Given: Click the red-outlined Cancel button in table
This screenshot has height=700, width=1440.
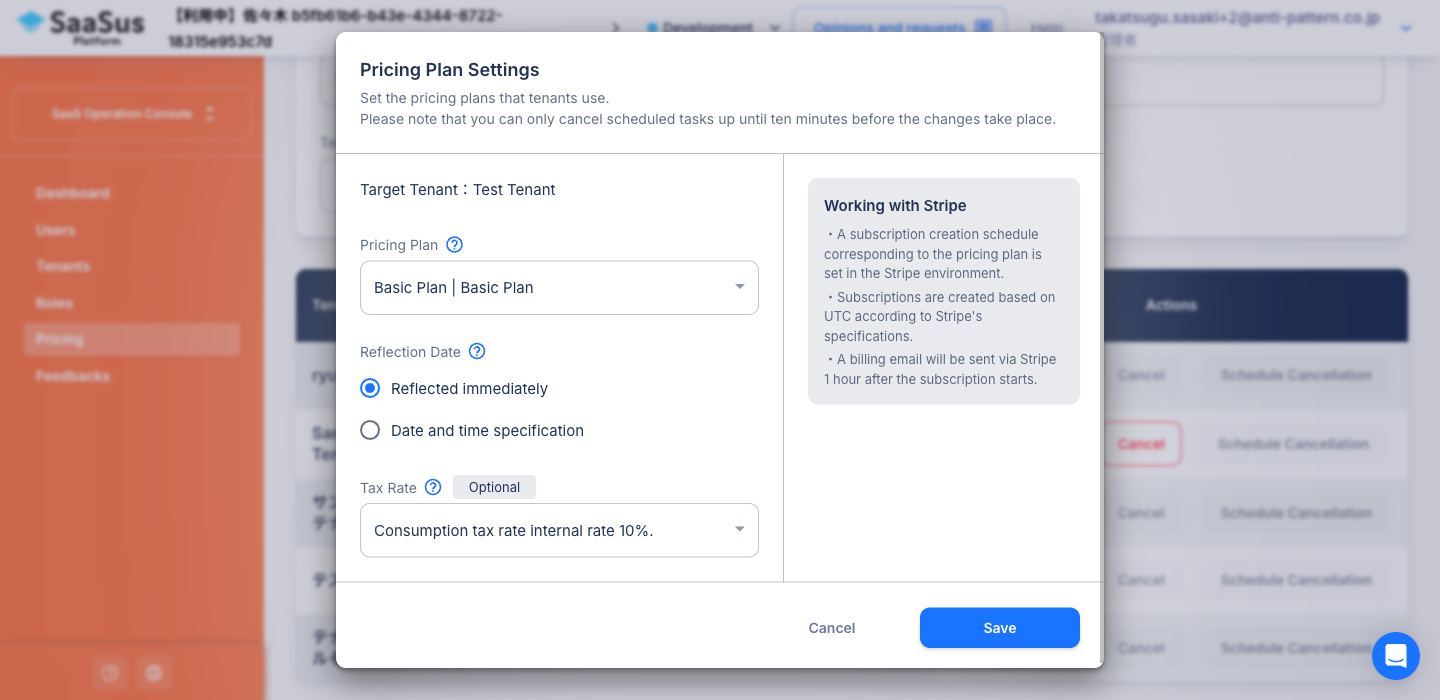Looking at the screenshot, I should click(1141, 444).
